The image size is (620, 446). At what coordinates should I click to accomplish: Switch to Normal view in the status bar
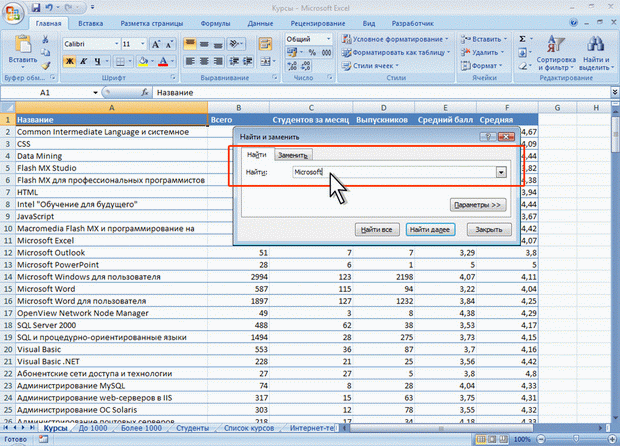(481, 439)
